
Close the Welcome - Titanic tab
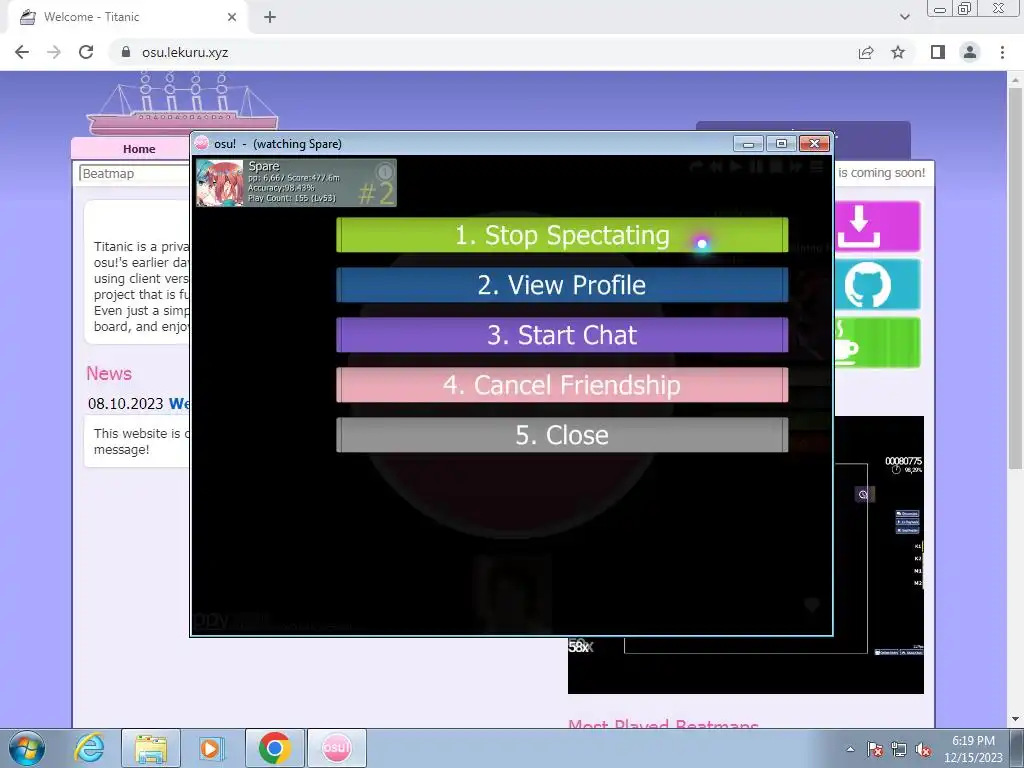pos(232,17)
